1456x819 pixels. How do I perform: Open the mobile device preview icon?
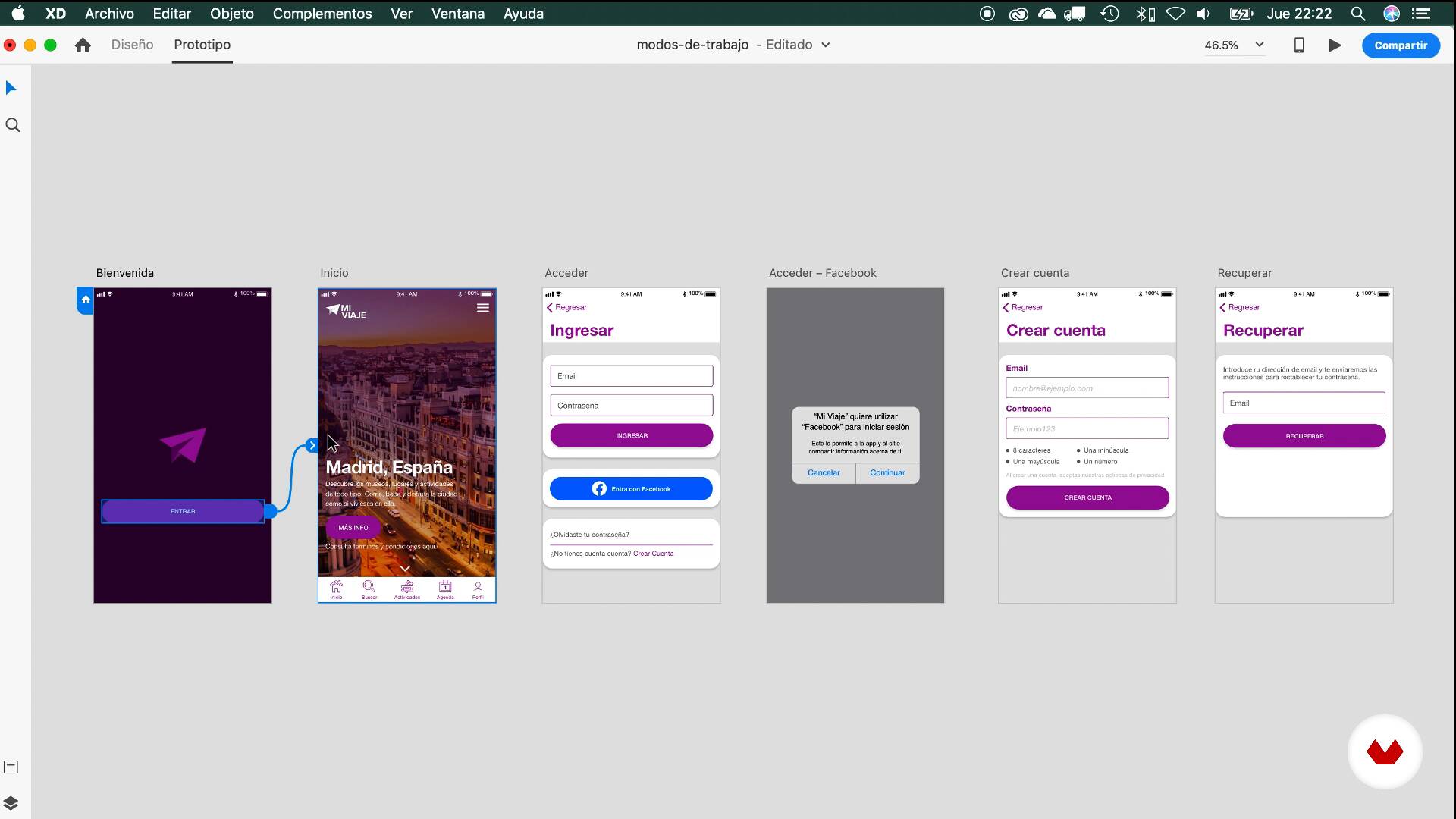(1299, 45)
